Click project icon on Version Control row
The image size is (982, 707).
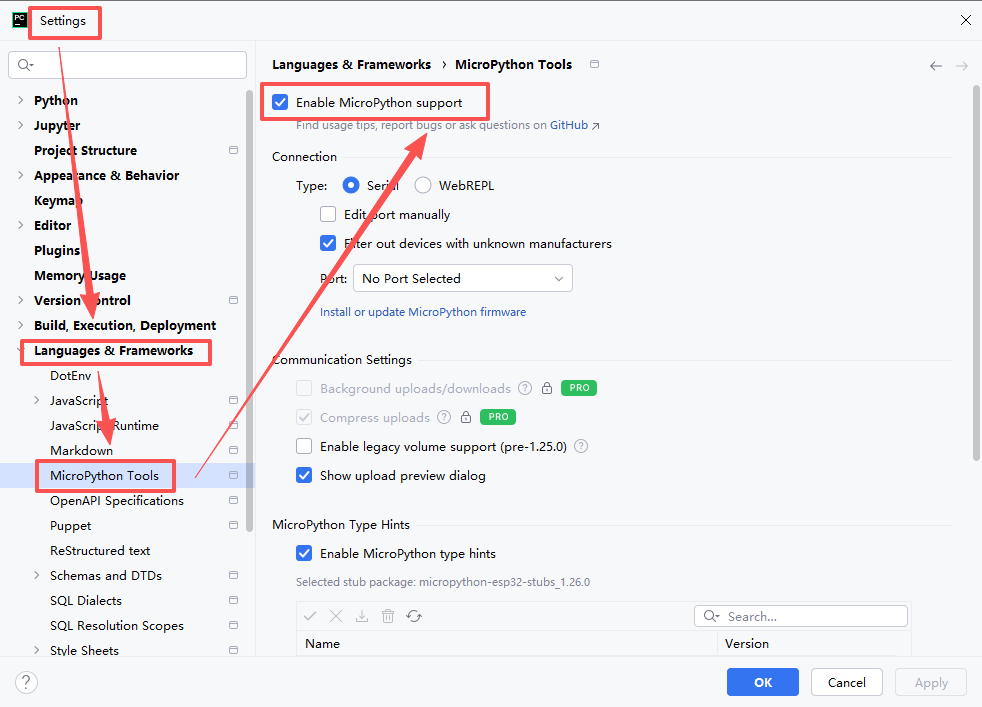coord(234,300)
